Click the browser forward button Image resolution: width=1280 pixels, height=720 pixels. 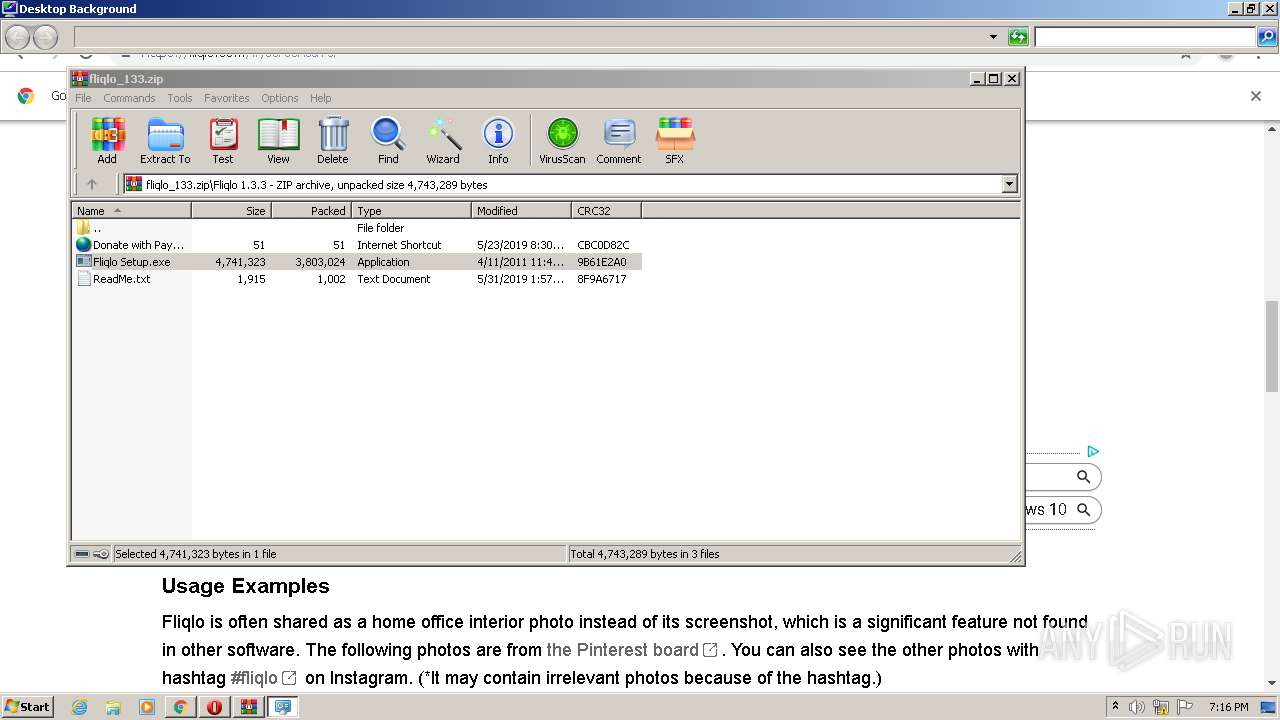45,37
